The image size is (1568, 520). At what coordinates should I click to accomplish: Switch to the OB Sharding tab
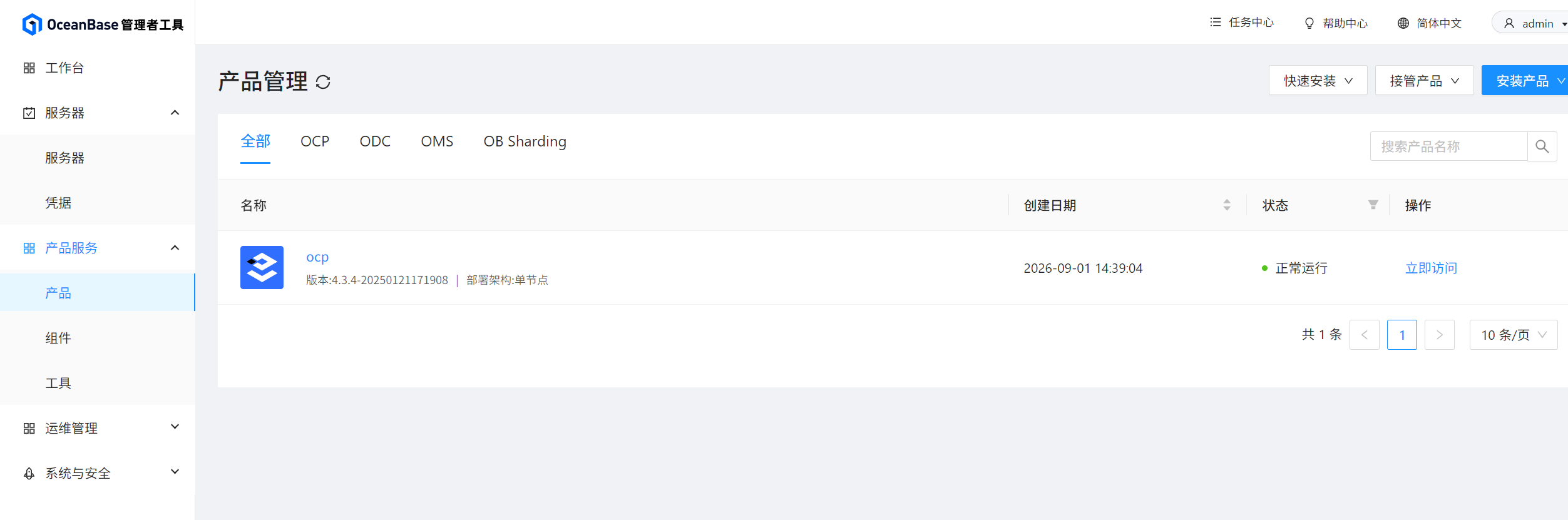coord(525,141)
